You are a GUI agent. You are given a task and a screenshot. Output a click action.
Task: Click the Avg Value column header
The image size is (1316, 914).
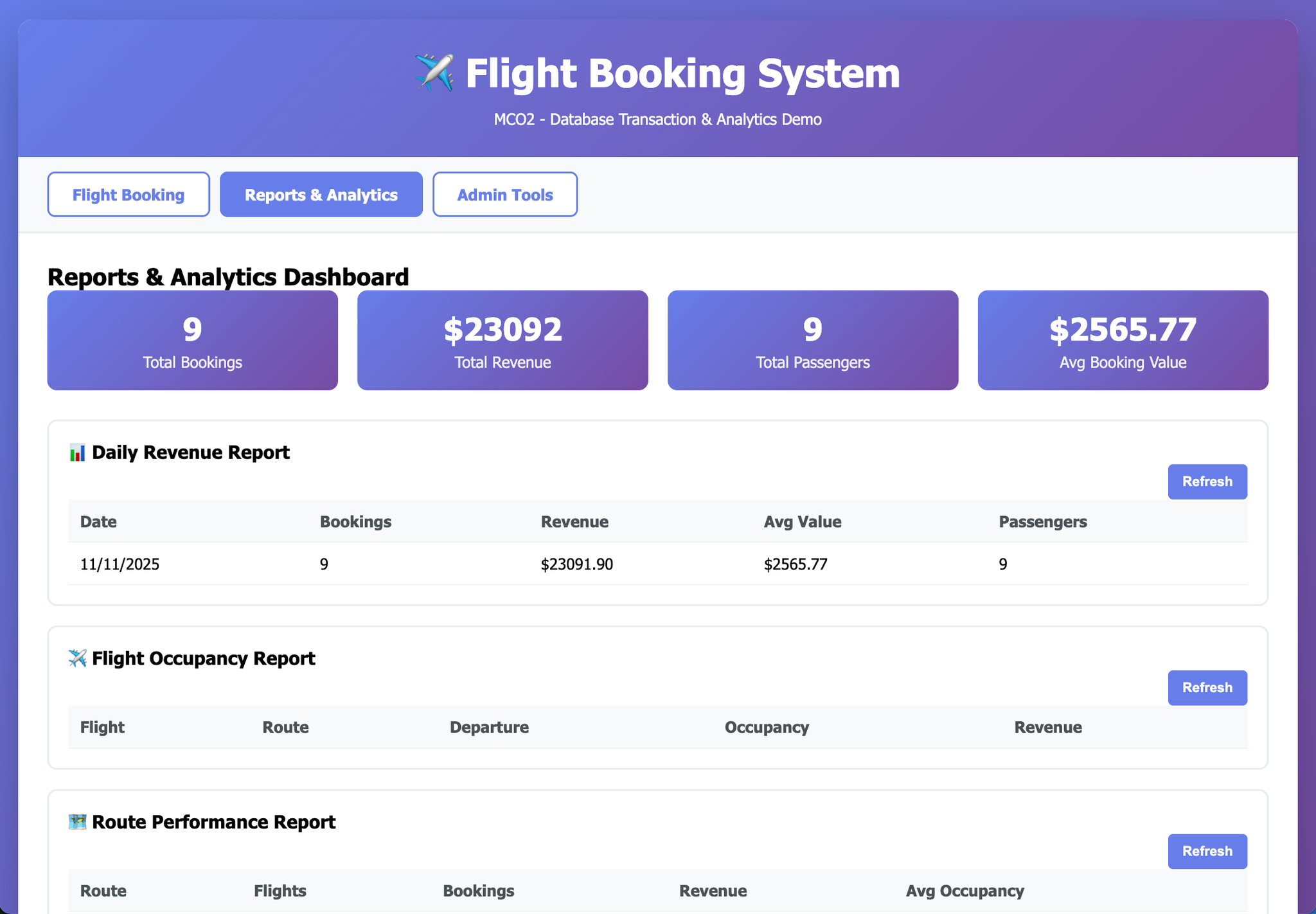pos(803,521)
